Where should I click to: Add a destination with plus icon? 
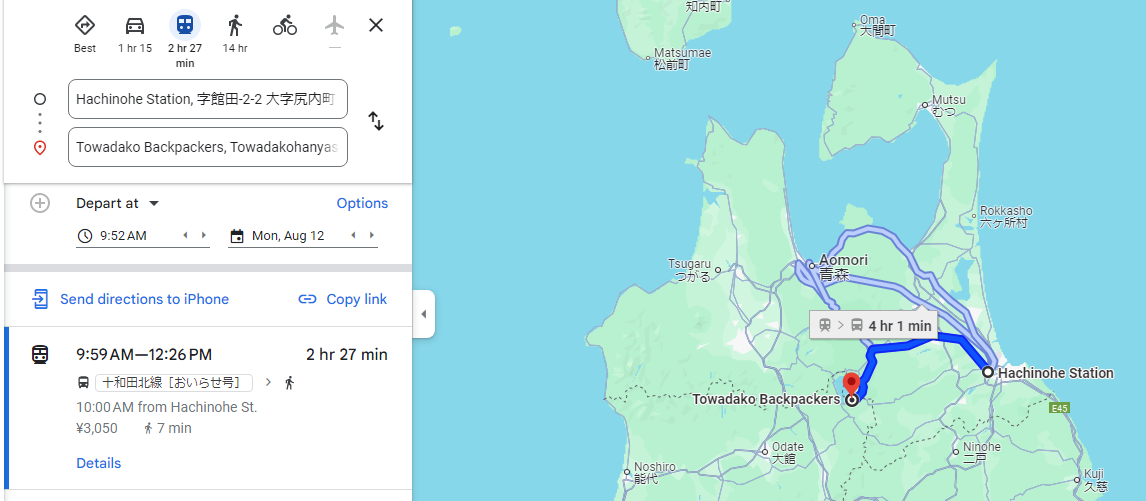(39, 203)
